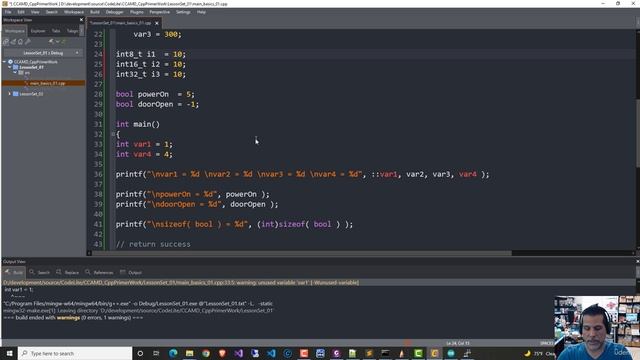Open the Perspective menu
This screenshot has width=640, height=360.
pos(160,12)
